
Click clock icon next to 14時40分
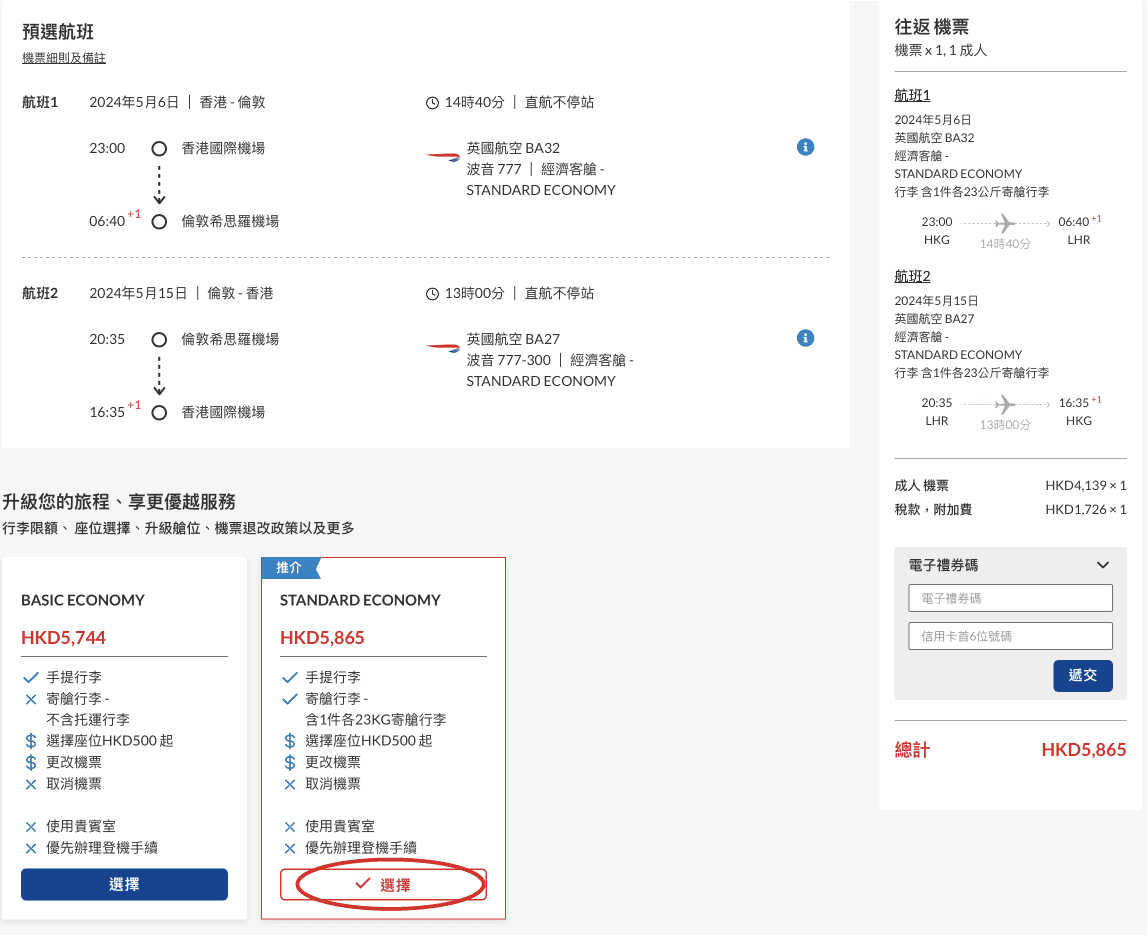[432, 103]
